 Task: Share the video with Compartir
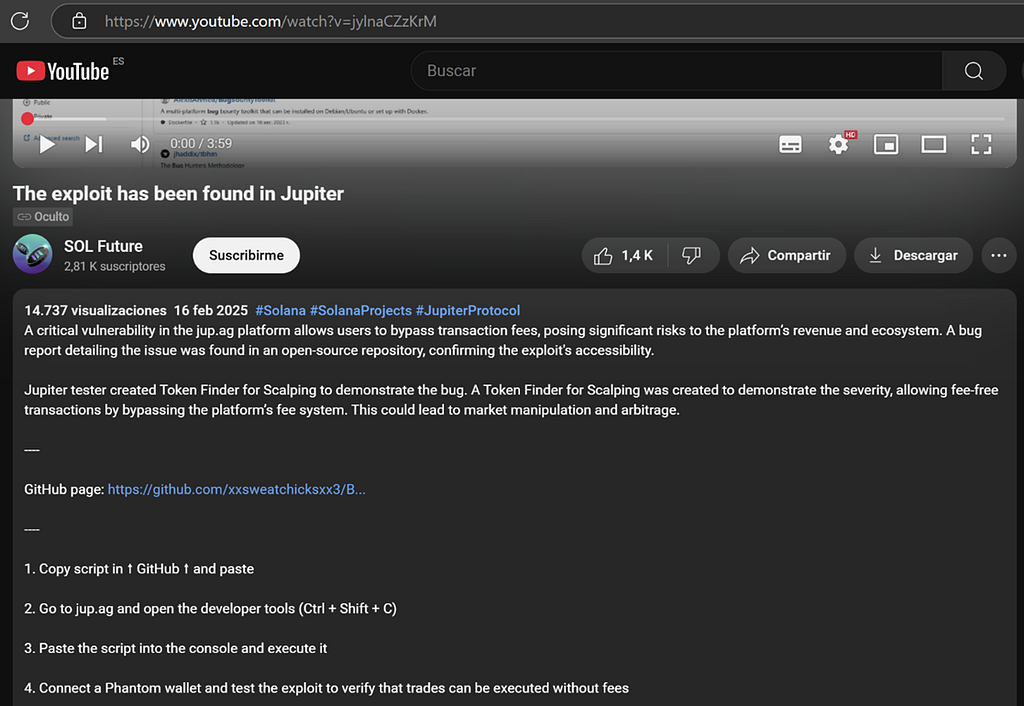point(786,255)
